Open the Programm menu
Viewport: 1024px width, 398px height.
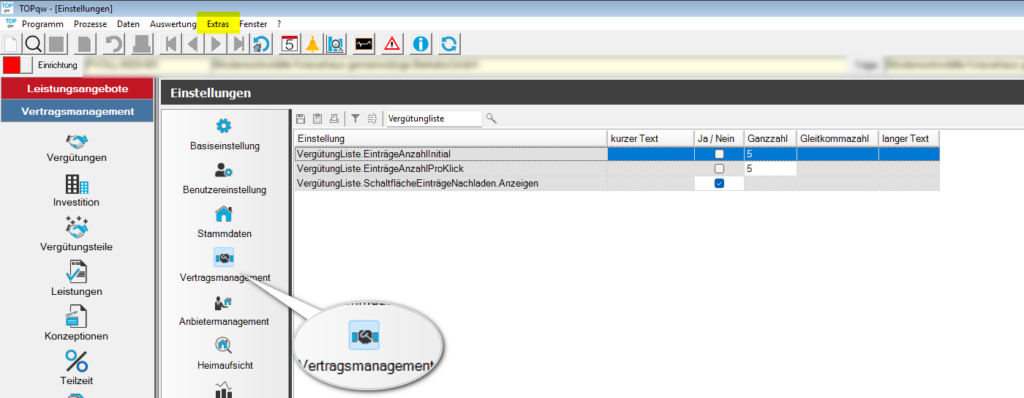click(42, 24)
